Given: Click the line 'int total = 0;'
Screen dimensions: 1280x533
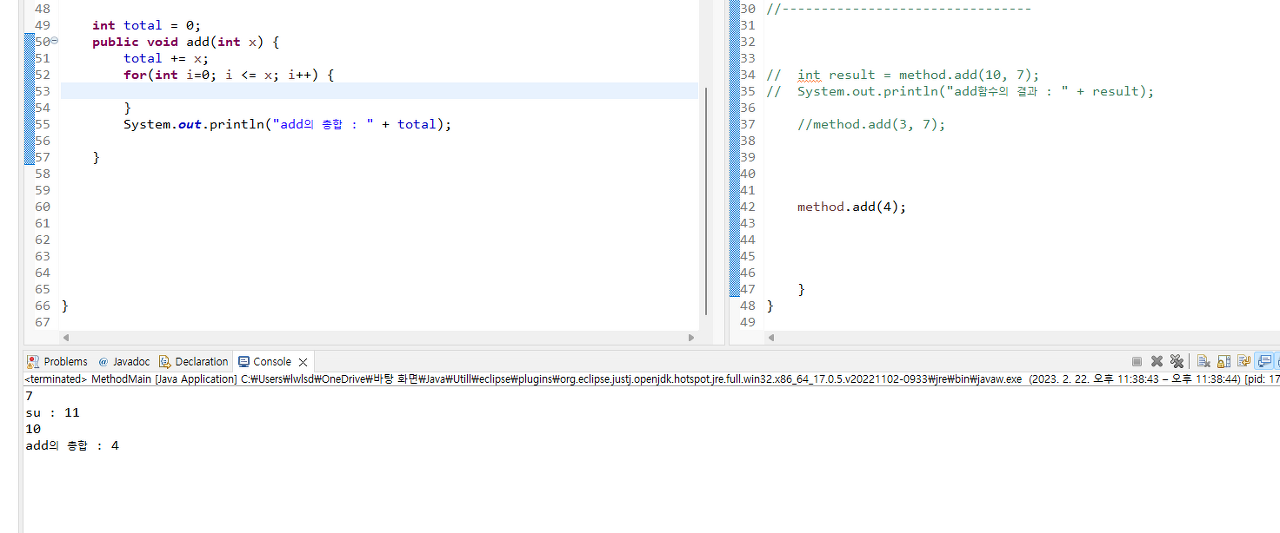Looking at the screenshot, I should coord(146,25).
